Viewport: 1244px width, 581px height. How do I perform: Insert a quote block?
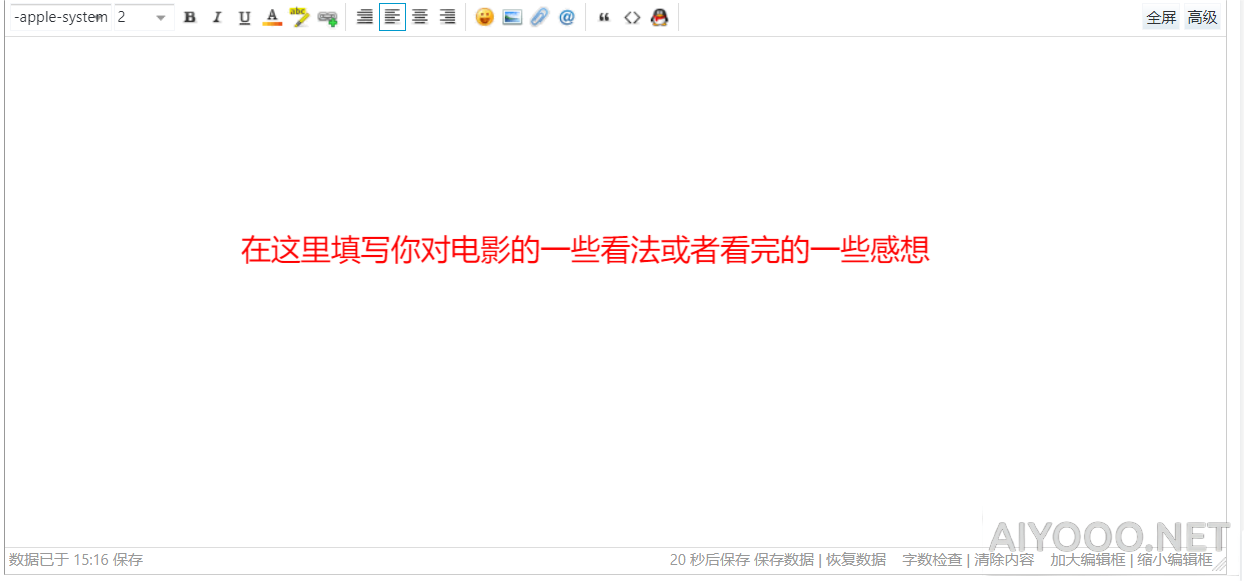pyautogui.click(x=604, y=17)
